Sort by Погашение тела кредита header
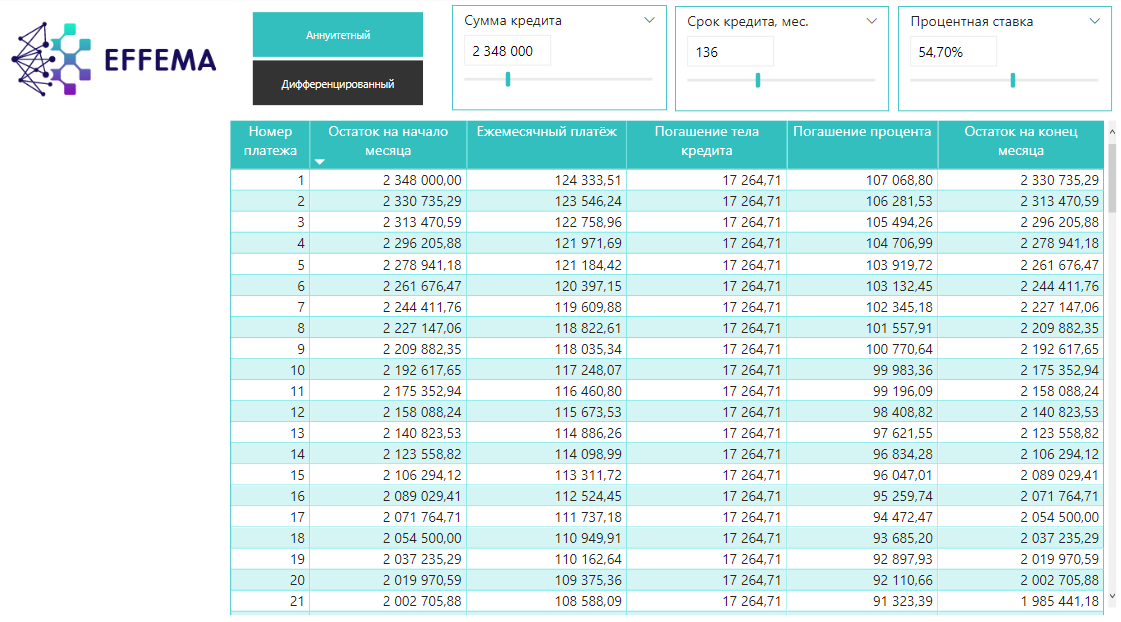 (x=706, y=141)
